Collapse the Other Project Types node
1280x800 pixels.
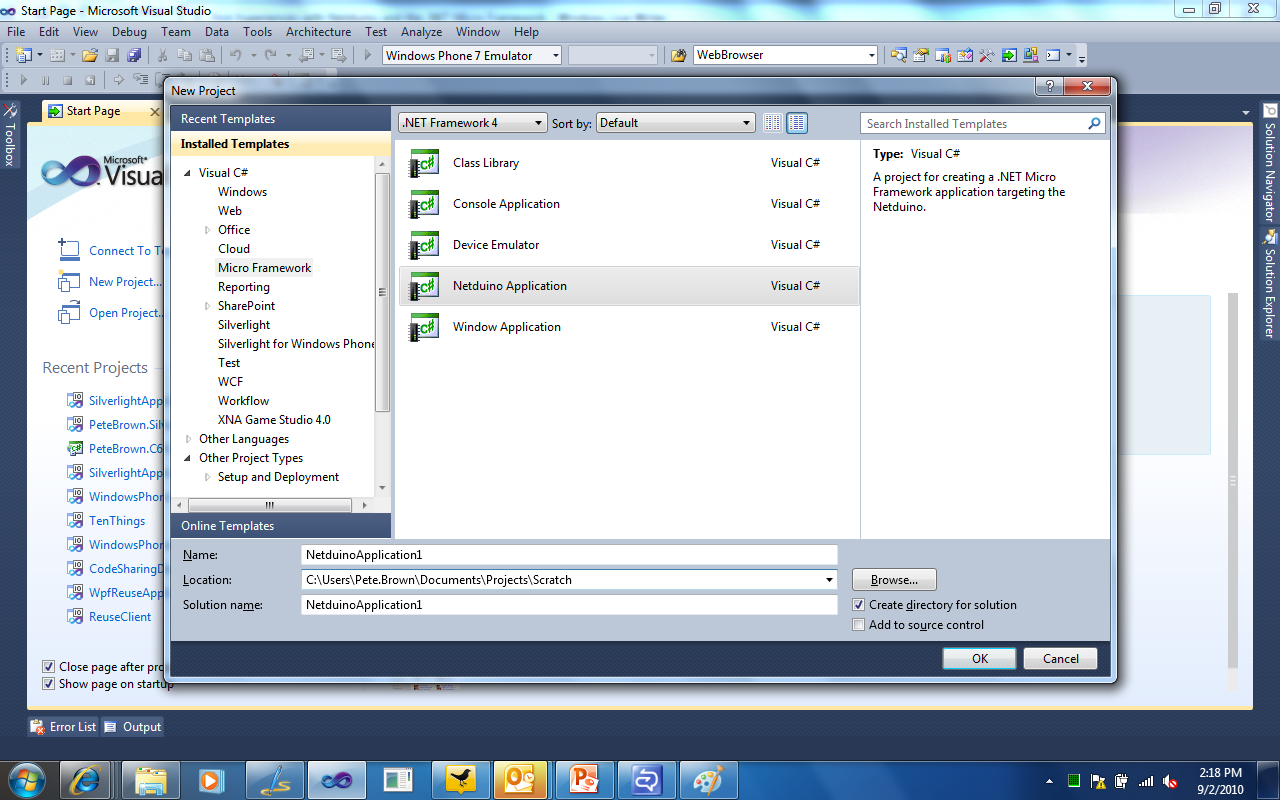[x=188, y=458]
